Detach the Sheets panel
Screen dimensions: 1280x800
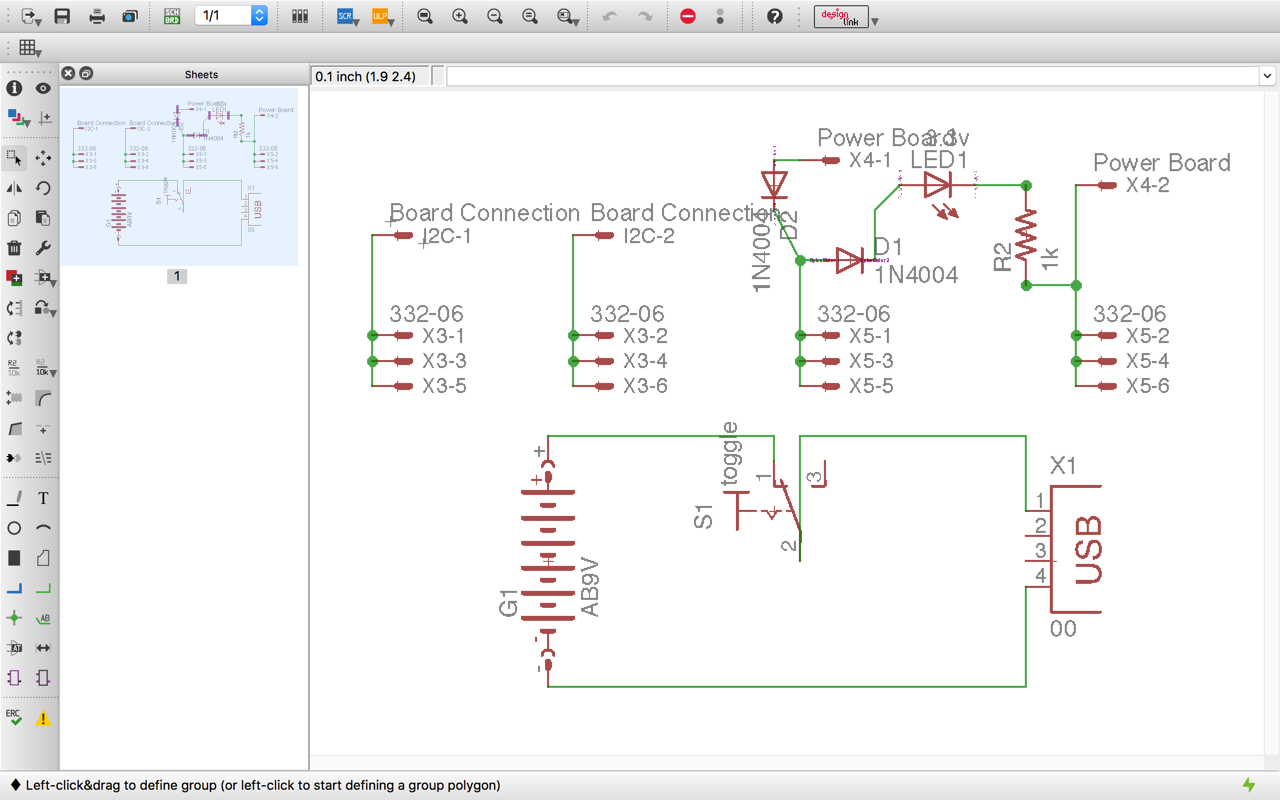[x=86, y=74]
